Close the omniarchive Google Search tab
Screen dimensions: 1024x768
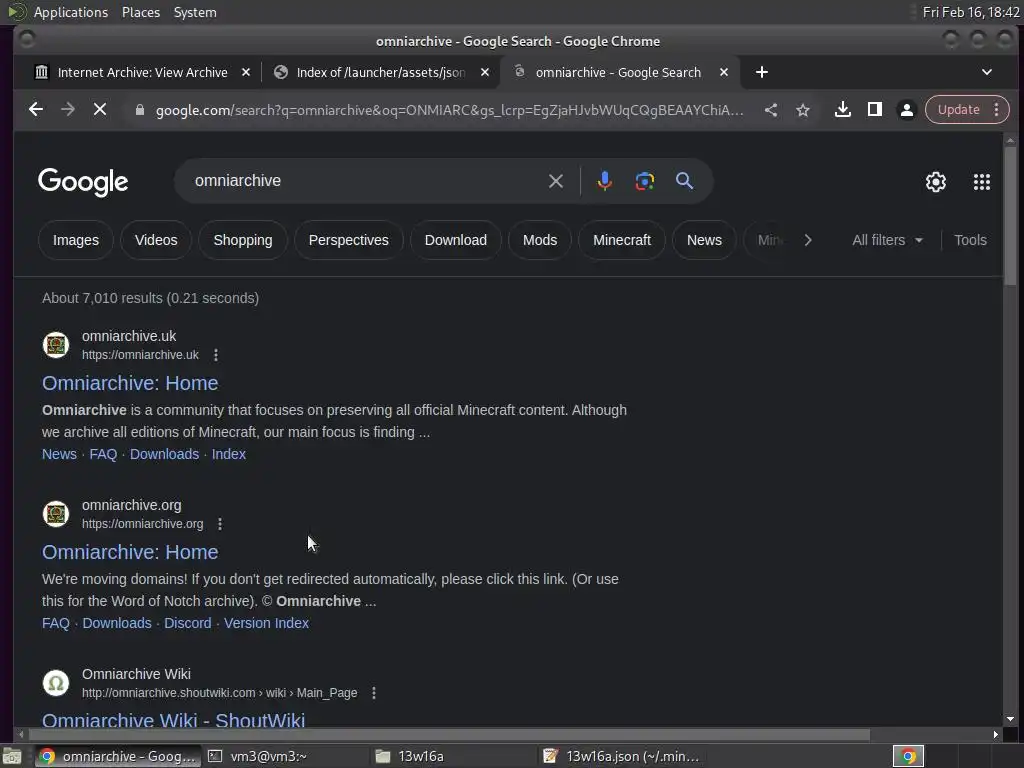point(724,72)
